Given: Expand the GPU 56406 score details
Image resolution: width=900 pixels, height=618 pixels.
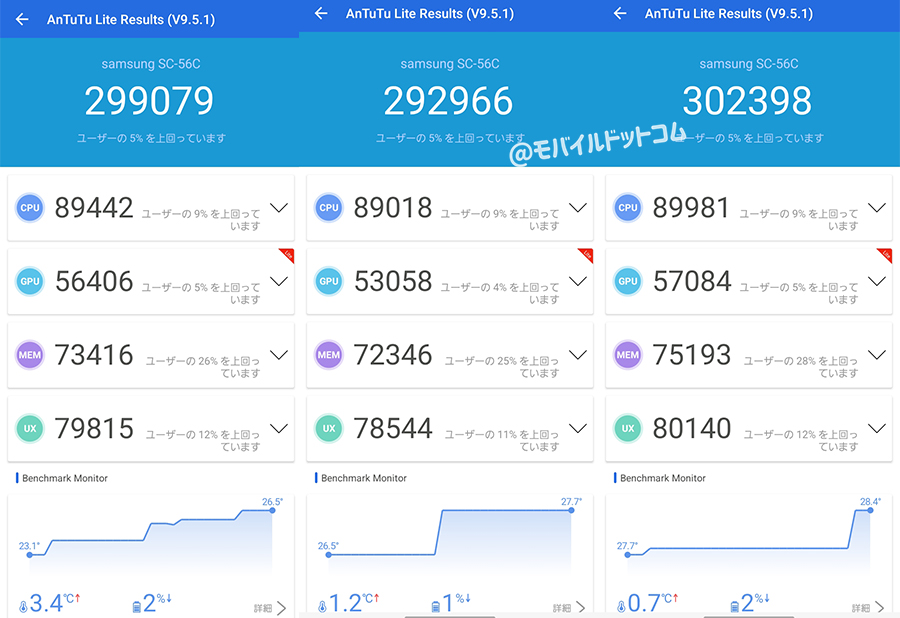Looking at the screenshot, I should (279, 281).
